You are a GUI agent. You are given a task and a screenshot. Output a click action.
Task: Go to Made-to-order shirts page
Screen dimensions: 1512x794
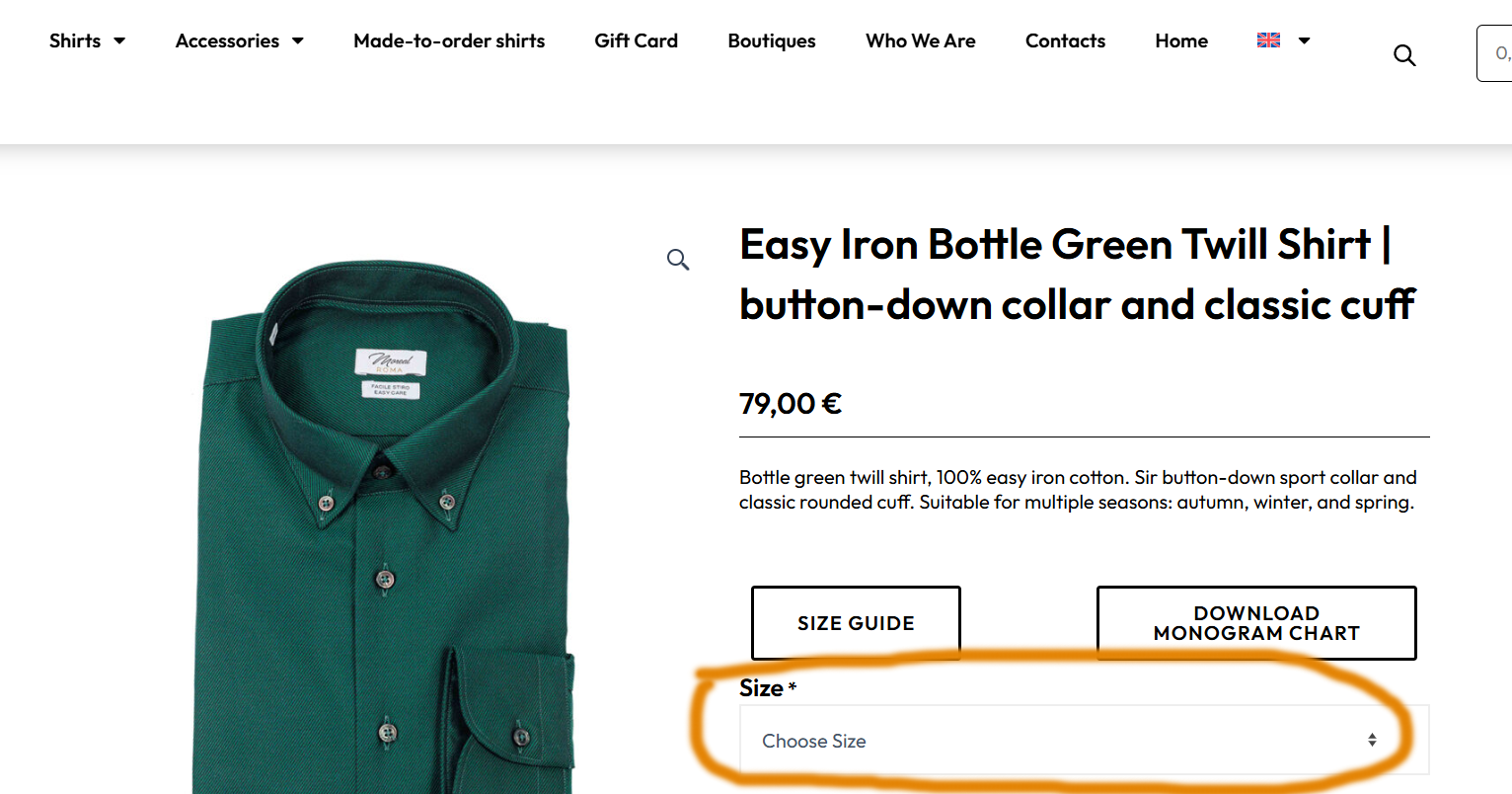pos(449,40)
